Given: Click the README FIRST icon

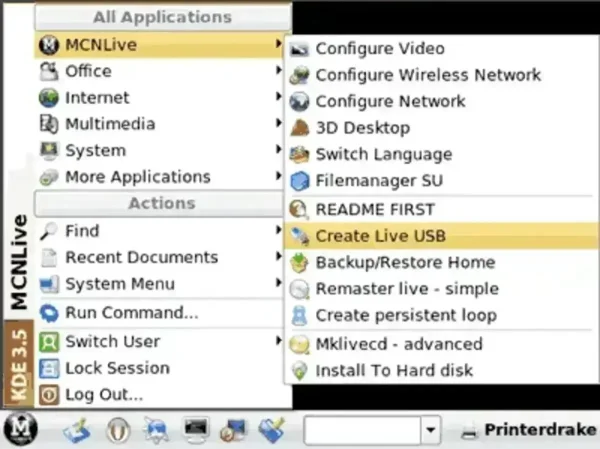Looking at the screenshot, I should coord(299,209).
